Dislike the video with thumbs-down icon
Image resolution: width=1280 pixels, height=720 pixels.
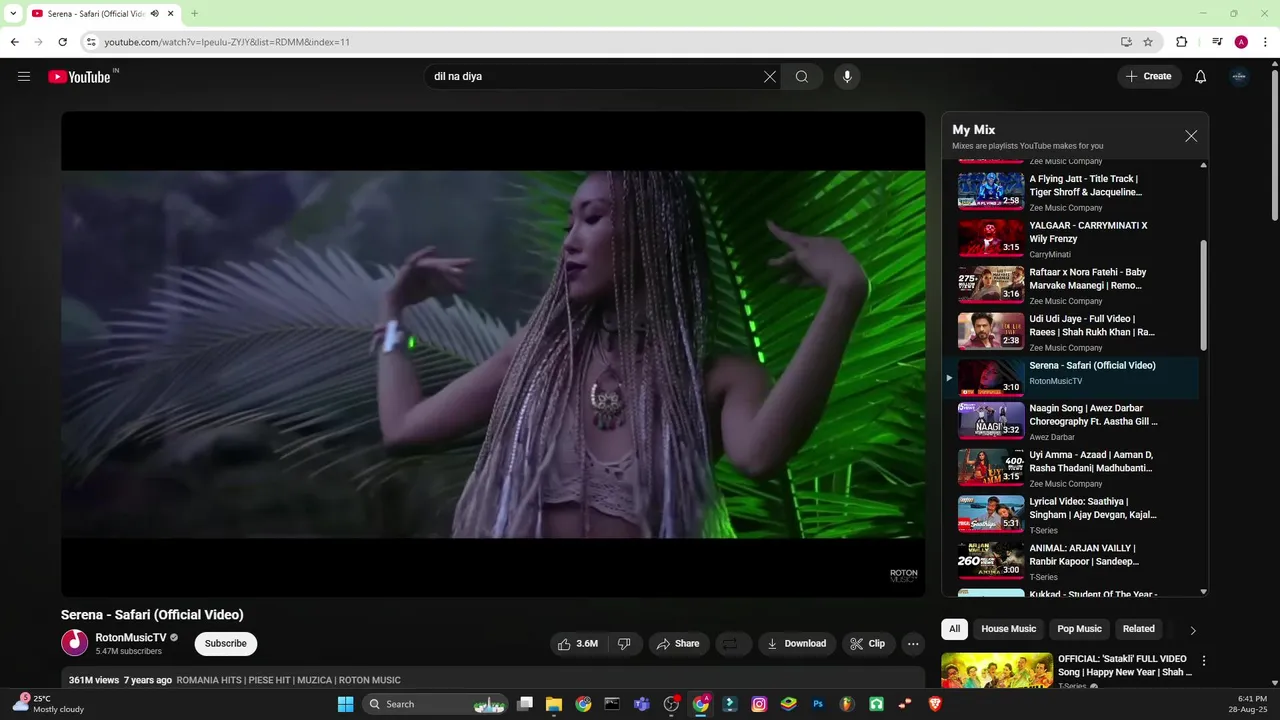(x=624, y=644)
